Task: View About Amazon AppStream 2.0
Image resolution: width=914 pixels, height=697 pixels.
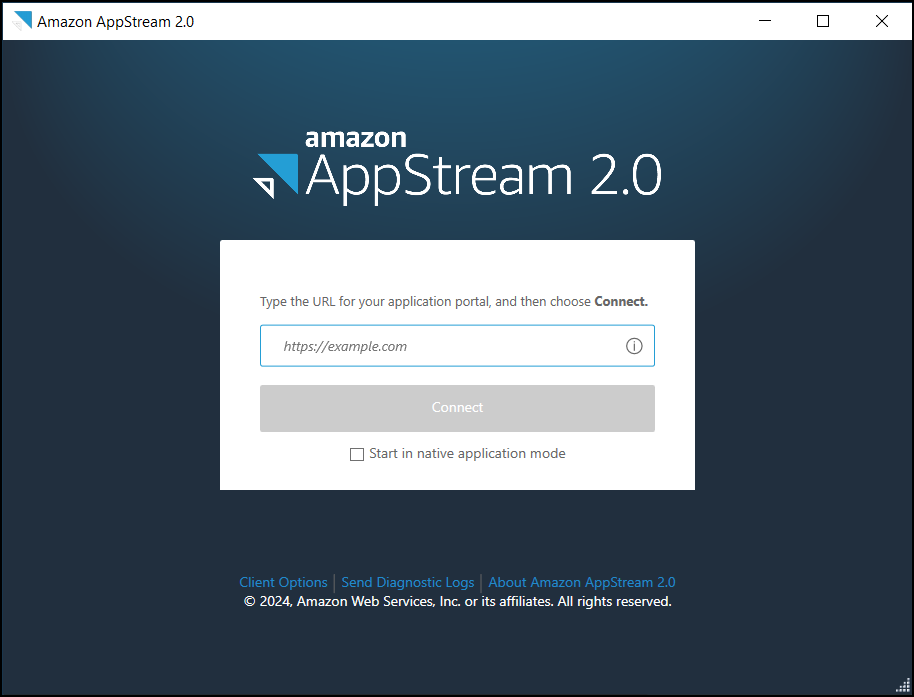Action: [582, 582]
